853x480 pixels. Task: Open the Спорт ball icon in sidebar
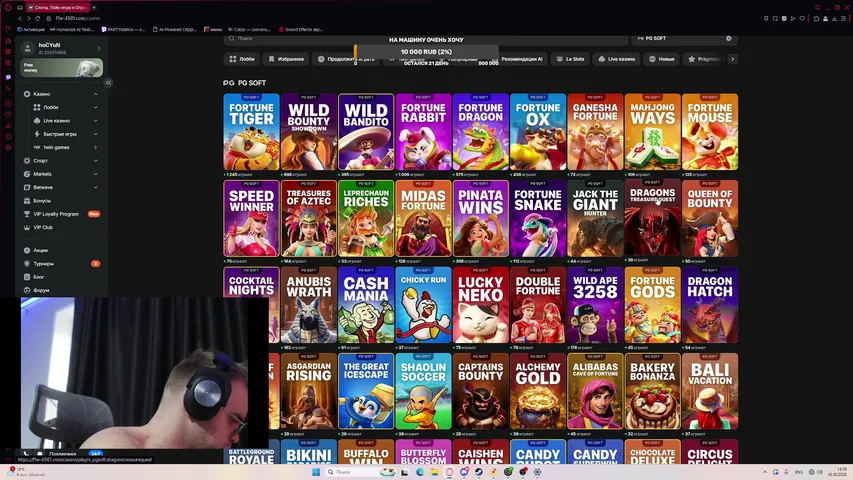tap(27, 161)
